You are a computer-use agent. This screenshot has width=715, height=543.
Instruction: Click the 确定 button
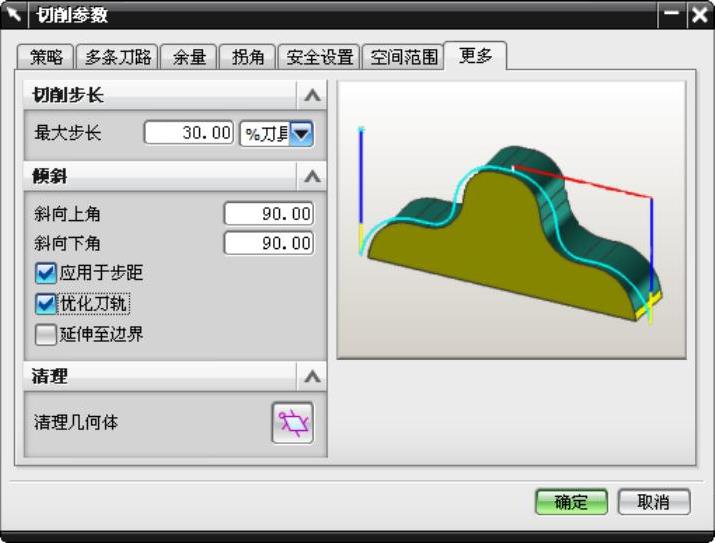pyautogui.click(x=571, y=502)
